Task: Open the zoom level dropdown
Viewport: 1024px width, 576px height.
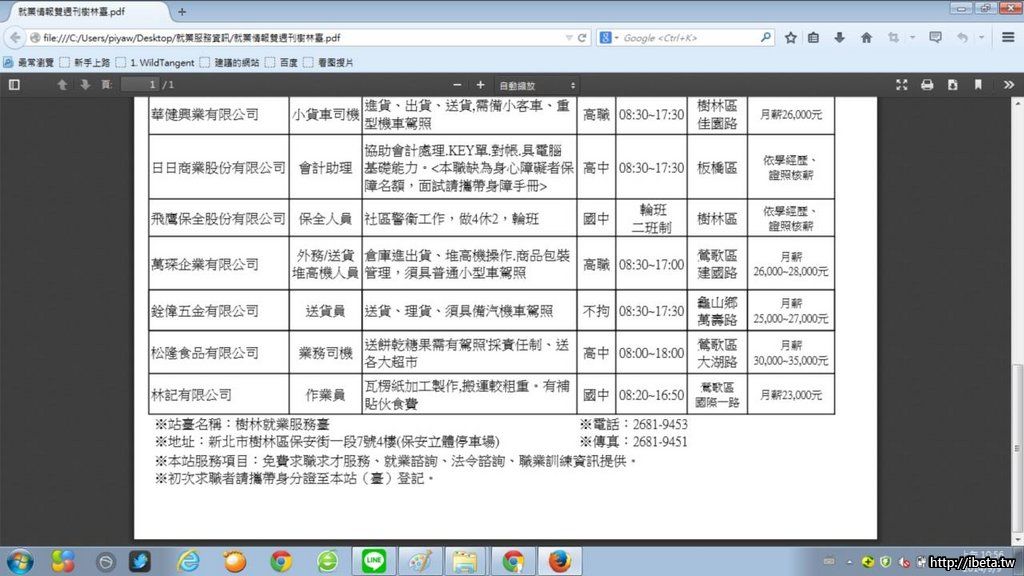Action: pyautogui.click(x=536, y=85)
